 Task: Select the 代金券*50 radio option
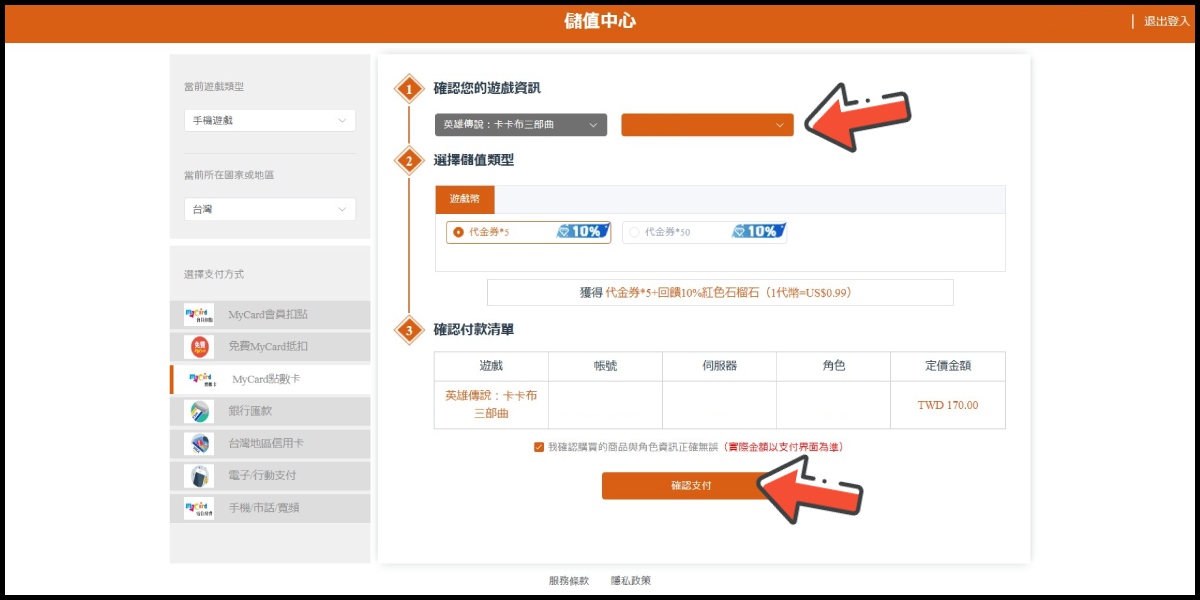pyautogui.click(x=634, y=232)
